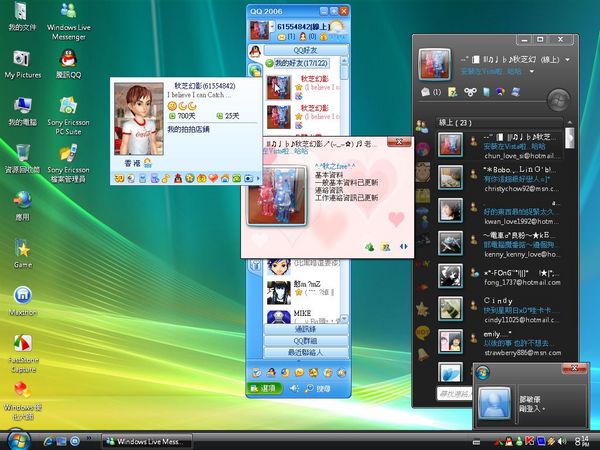Click the butterfly circles icon in Messenger toolbar
Image resolution: width=600 pixels, height=450 pixels.
[x=470, y=92]
